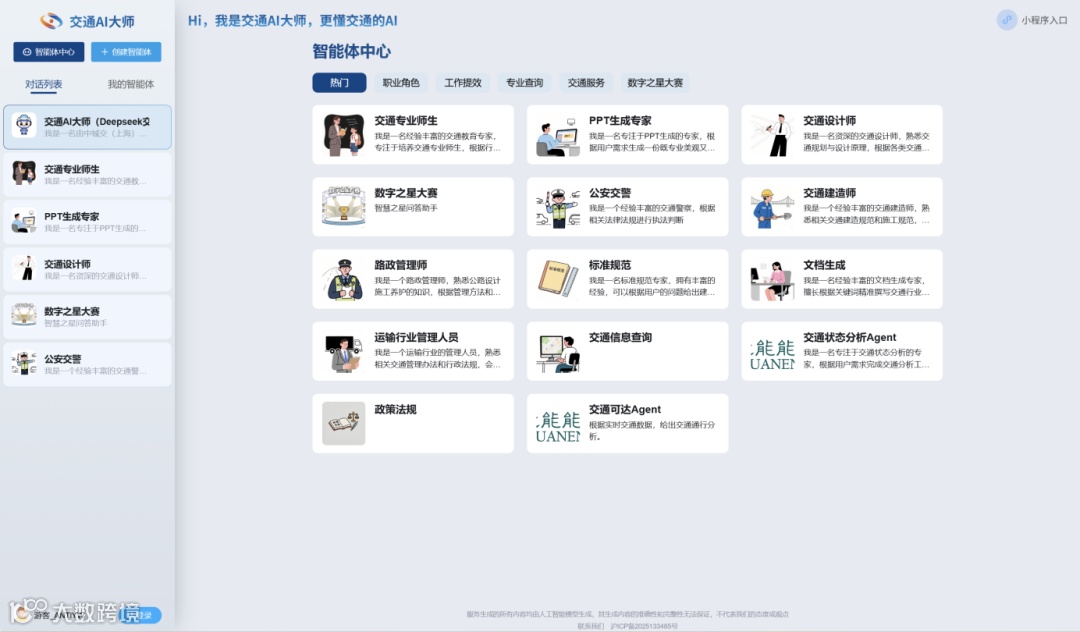Open the 交通可达Agent card title
1080x632 pixels.
tap(625, 409)
